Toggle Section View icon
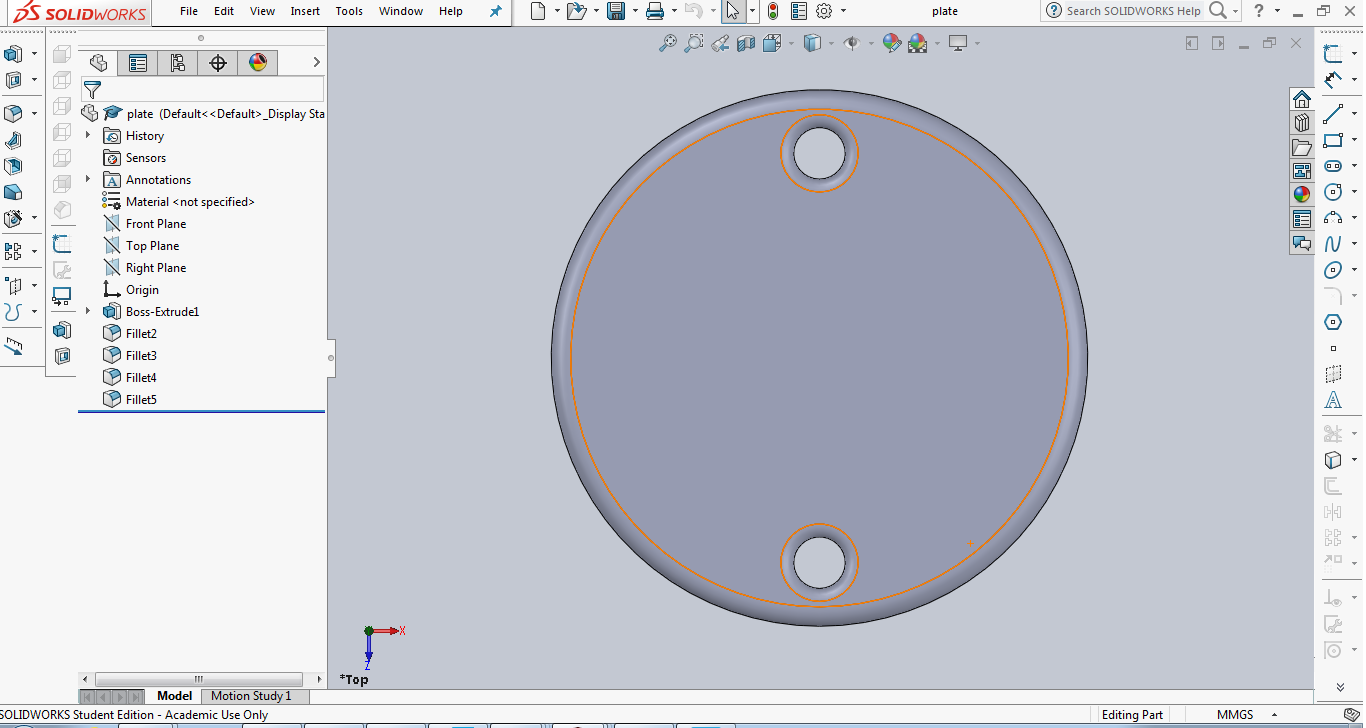The height and width of the screenshot is (728, 1366). [746, 43]
